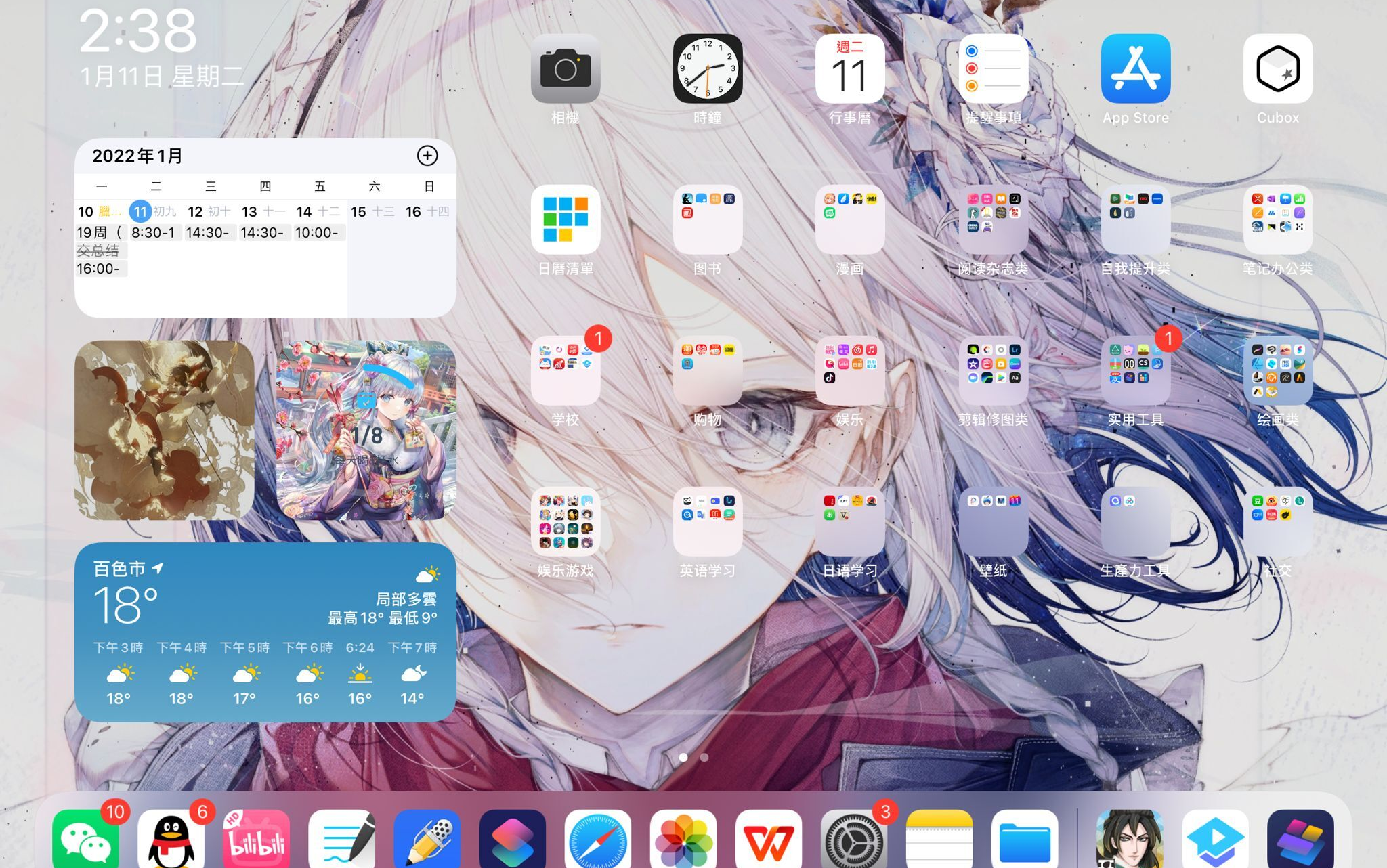
Task: Open the 漫画 folder
Action: pyautogui.click(x=850, y=219)
